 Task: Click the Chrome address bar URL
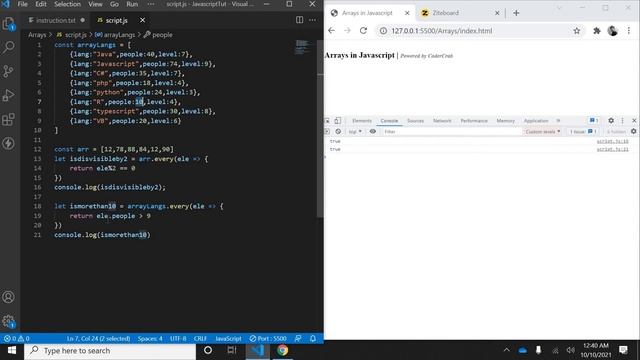(x=442, y=31)
